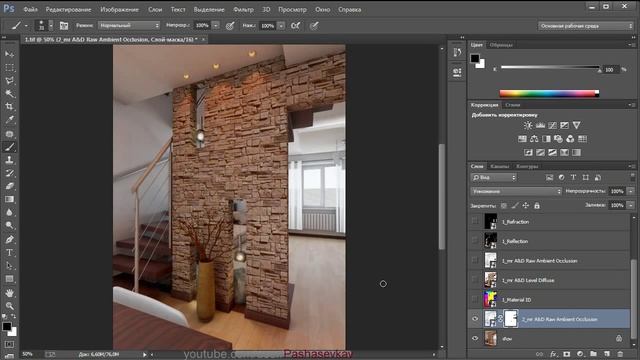The image size is (640, 360).
Task: Open the Файл menu
Action: pyautogui.click(x=31, y=9)
